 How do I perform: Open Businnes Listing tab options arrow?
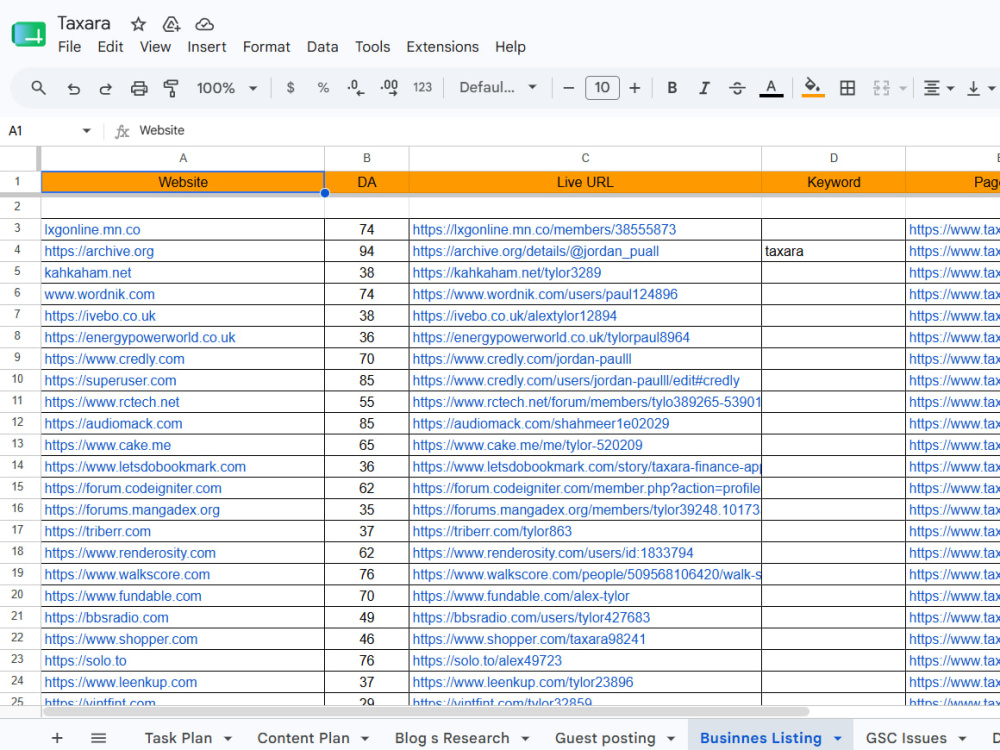pos(837,739)
